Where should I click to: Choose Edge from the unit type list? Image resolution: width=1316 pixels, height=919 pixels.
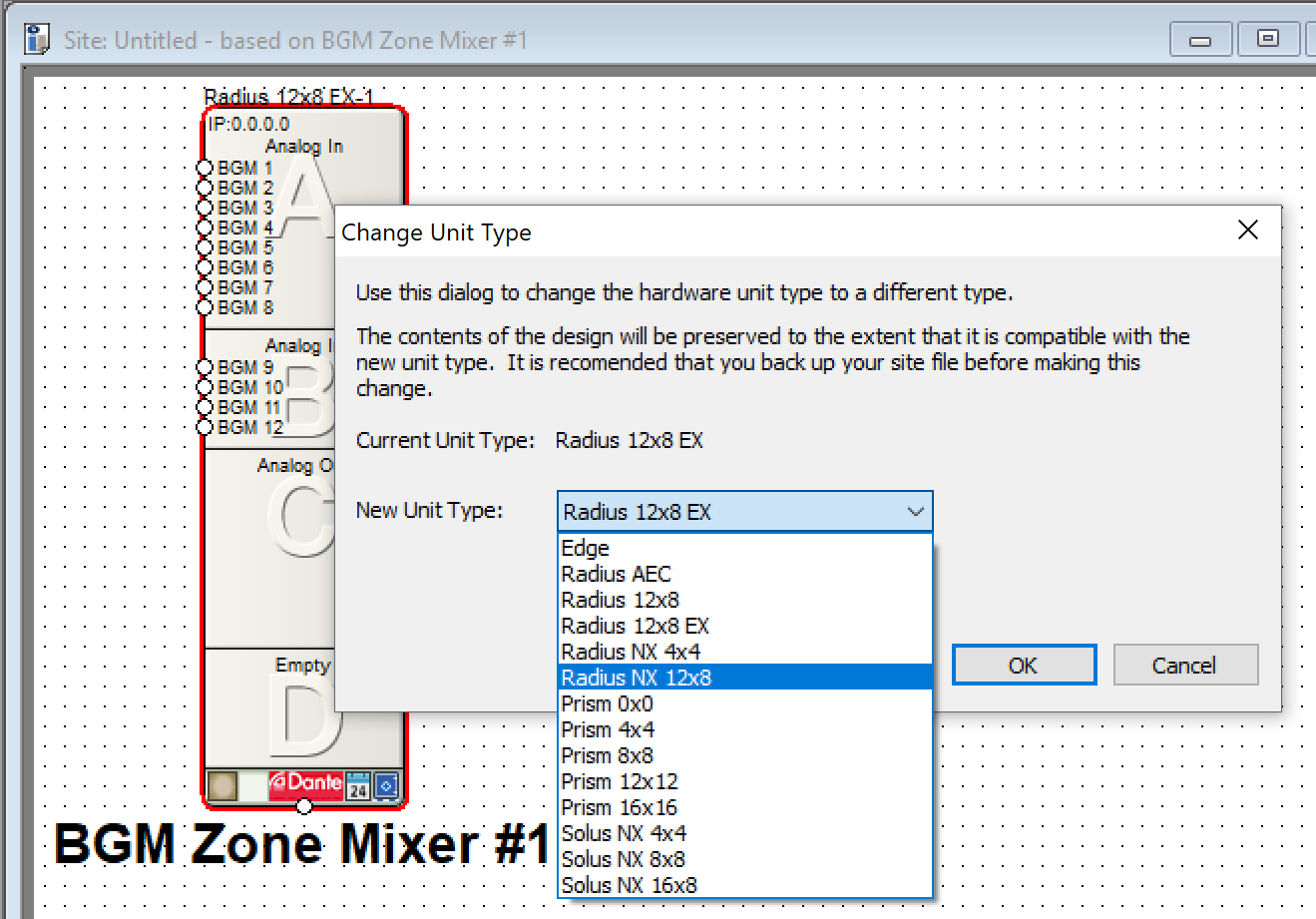744,548
